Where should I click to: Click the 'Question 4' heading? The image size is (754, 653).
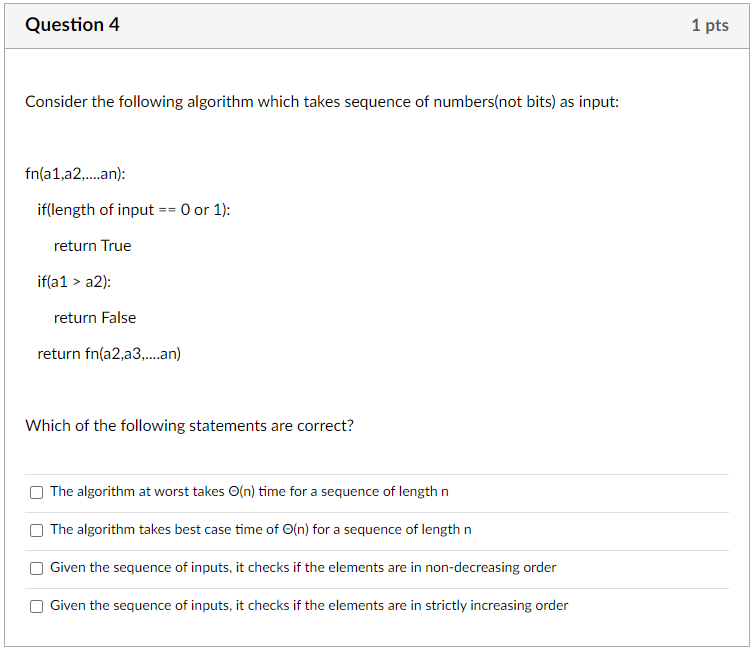click(x=72, y=25)
